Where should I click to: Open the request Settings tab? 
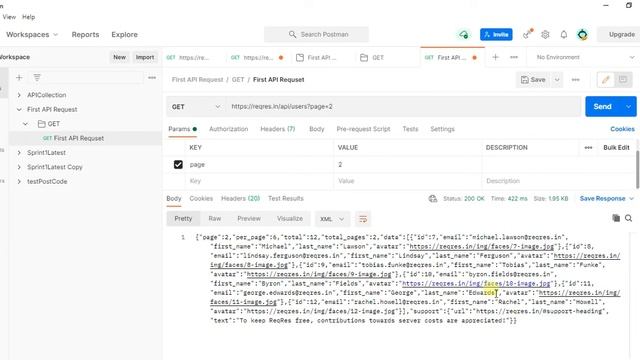[x=442, y=129]
